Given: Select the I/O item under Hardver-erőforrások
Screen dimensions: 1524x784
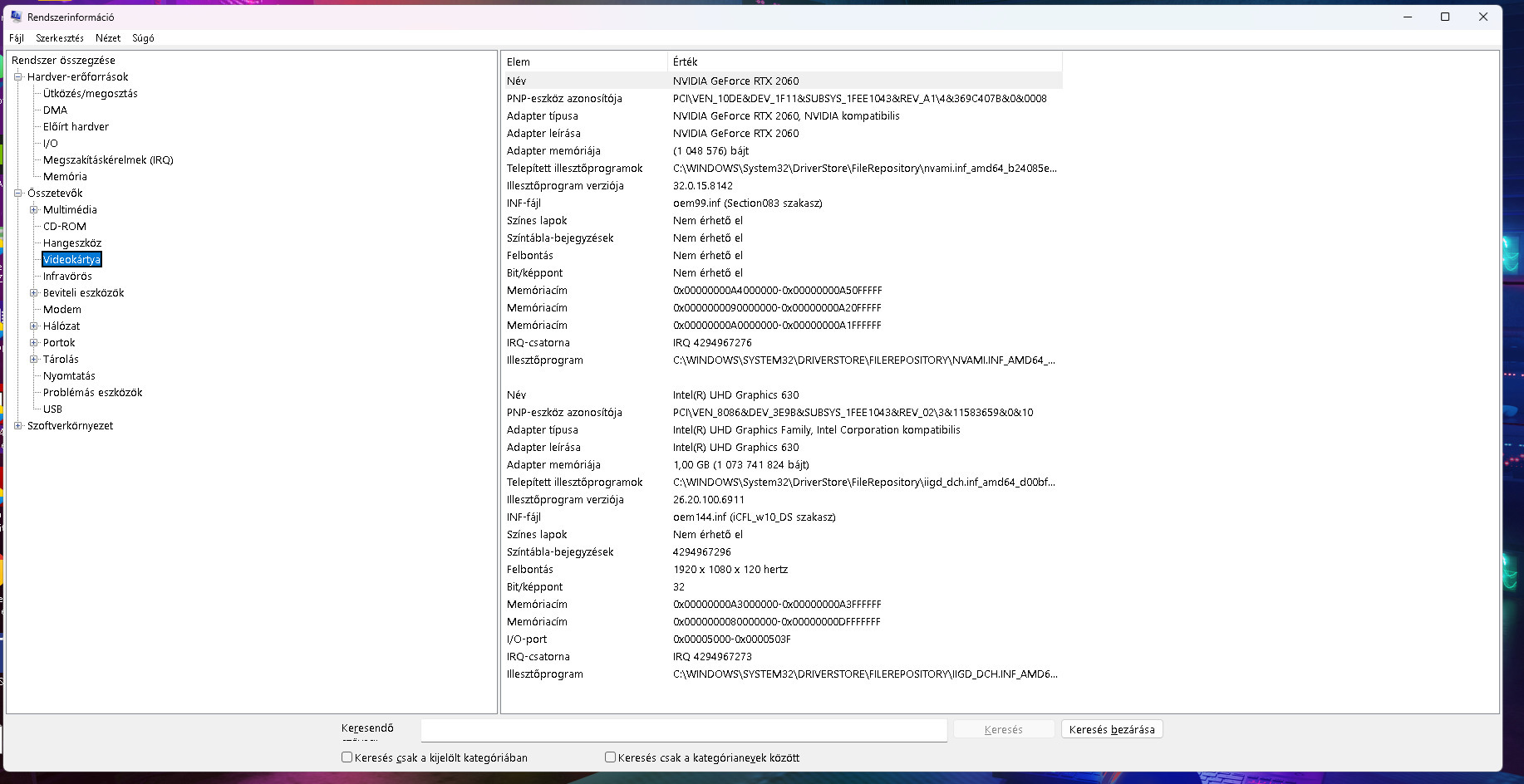Looking at the screenshot, I should coord(51,143).
